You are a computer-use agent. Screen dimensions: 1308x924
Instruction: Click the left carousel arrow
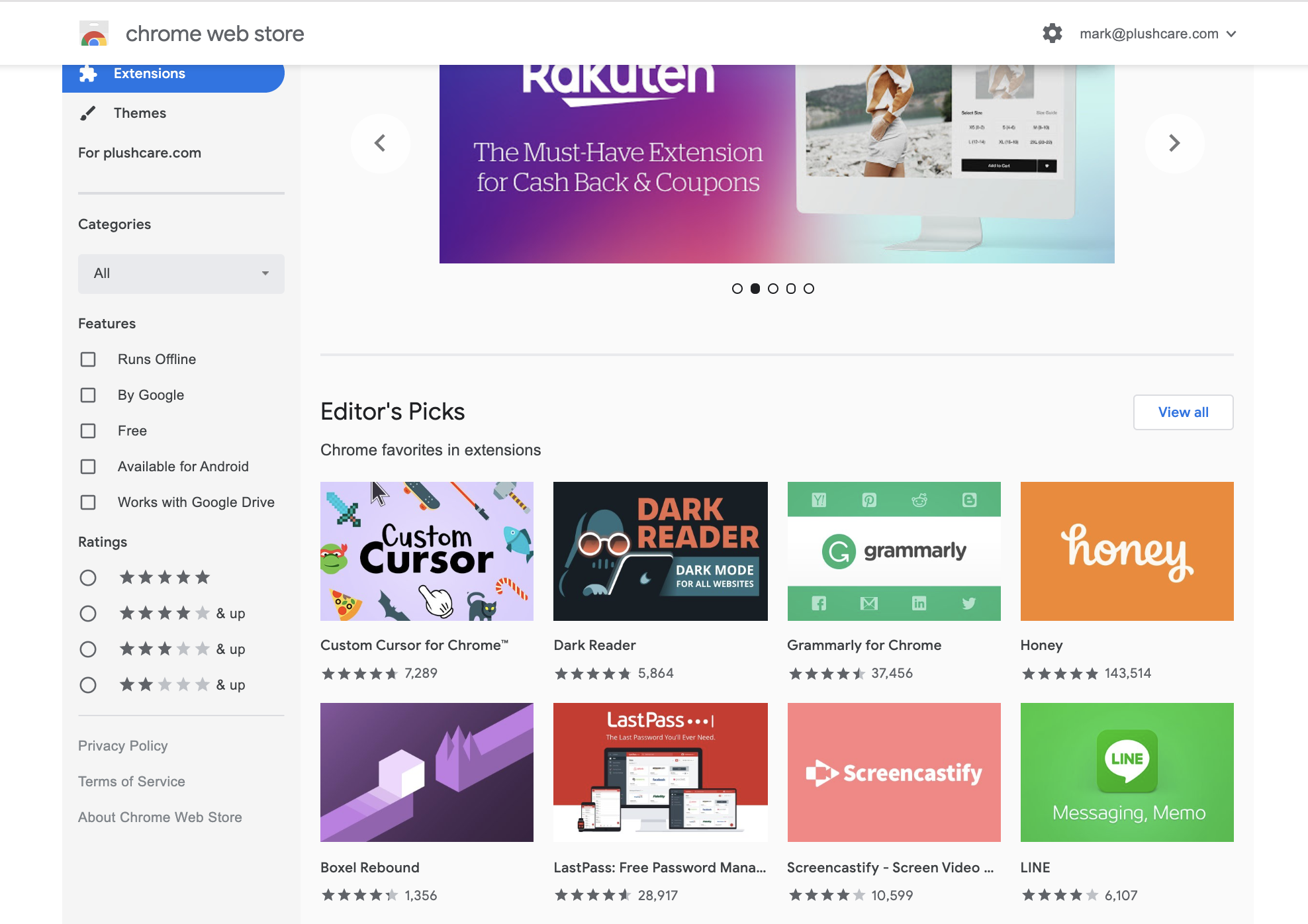[x=381, y=143]
